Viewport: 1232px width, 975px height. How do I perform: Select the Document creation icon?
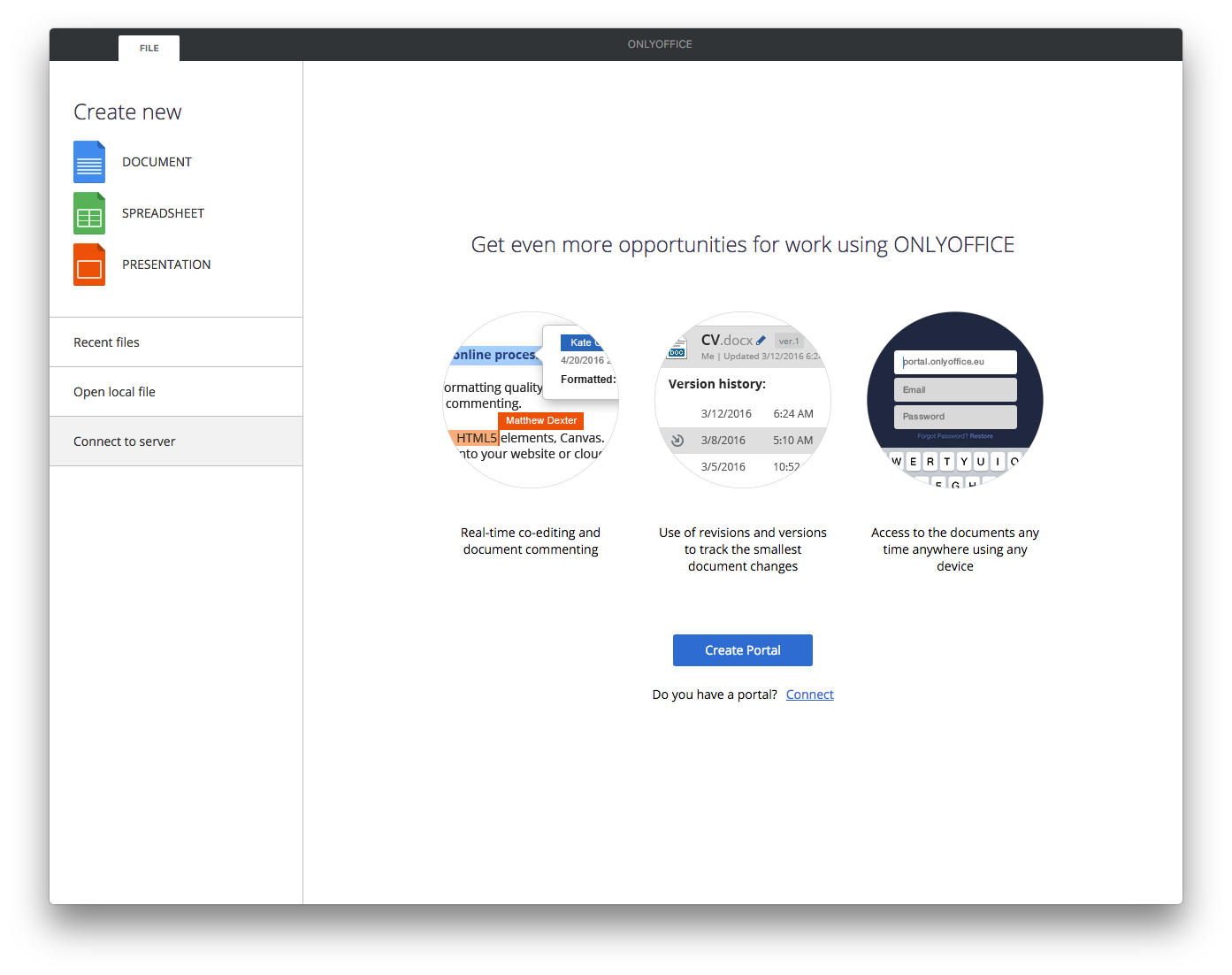point(88,162)
